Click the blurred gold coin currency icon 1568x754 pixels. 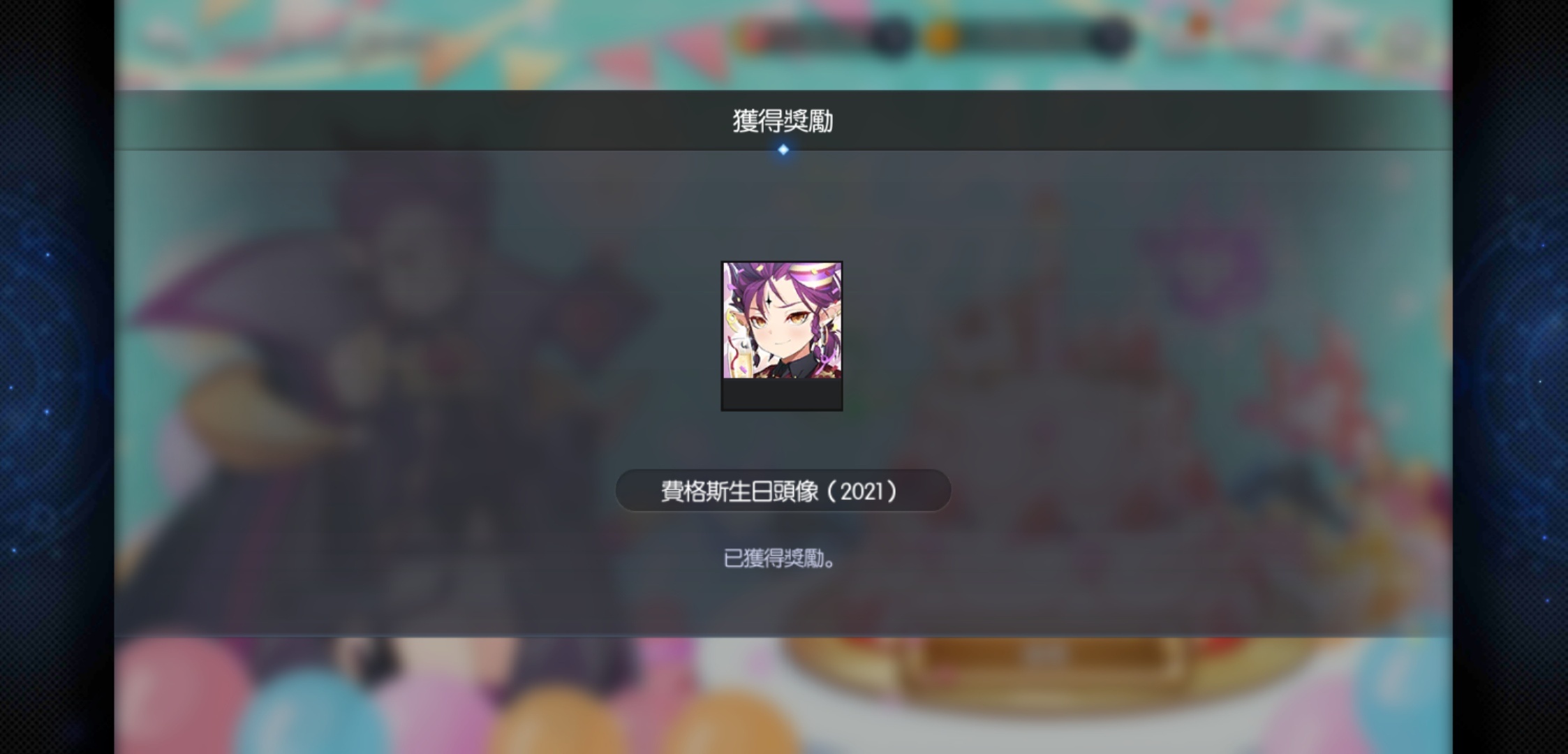pos(940,36)
